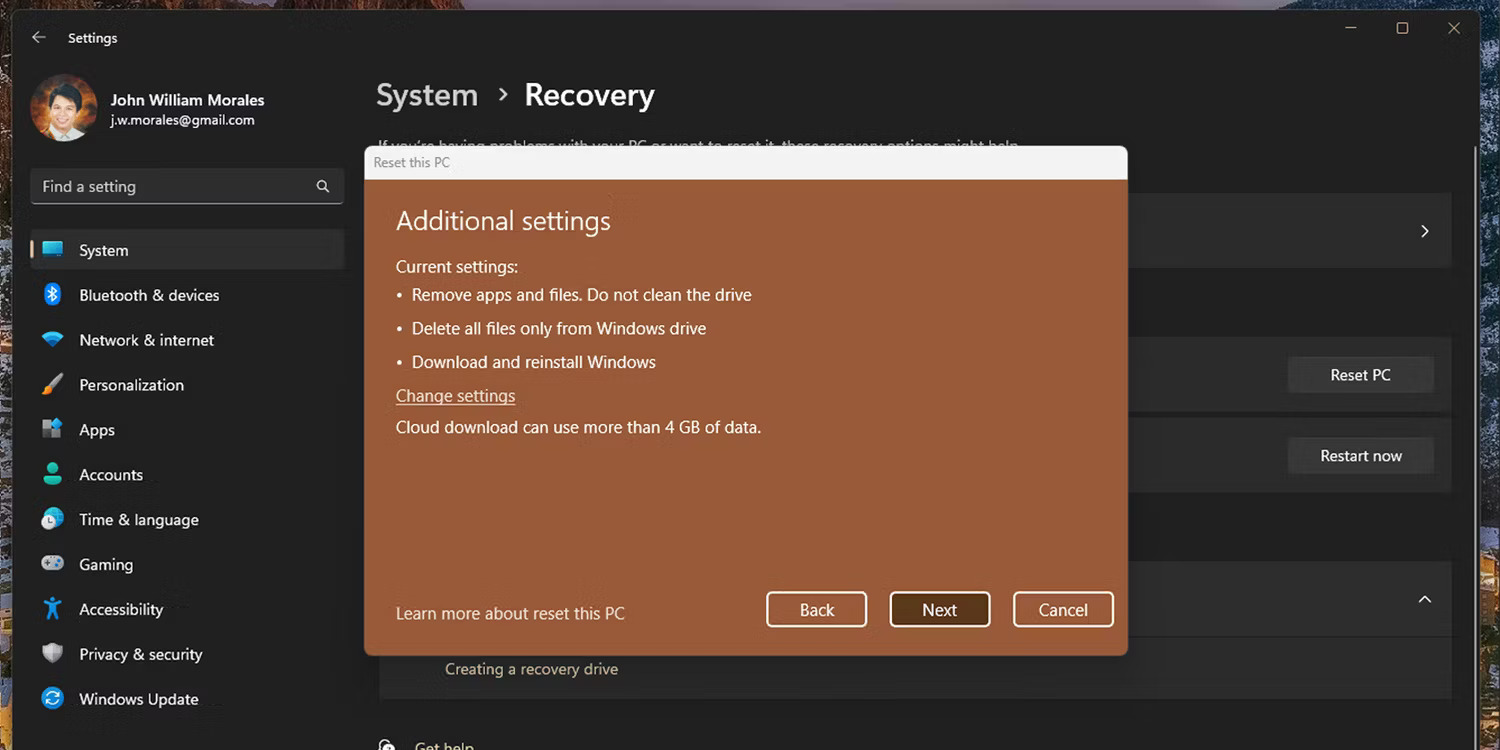This screenshot has width=1500, height=750.
Task: Click the search magnifier icon
Action: click(x=323, y=186)
